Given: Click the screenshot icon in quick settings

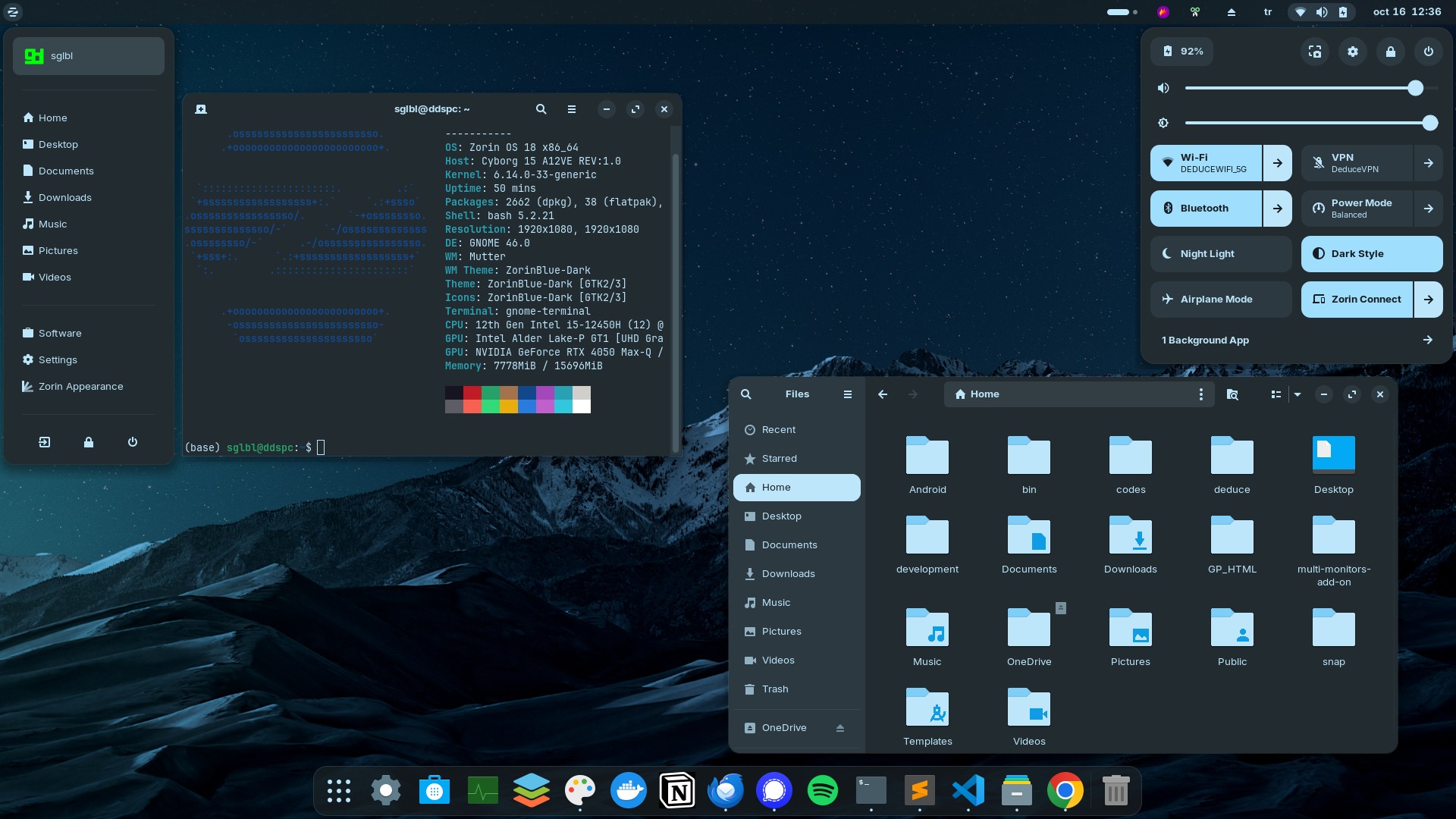Looking at the screenshot, I should pos(1315,52).
